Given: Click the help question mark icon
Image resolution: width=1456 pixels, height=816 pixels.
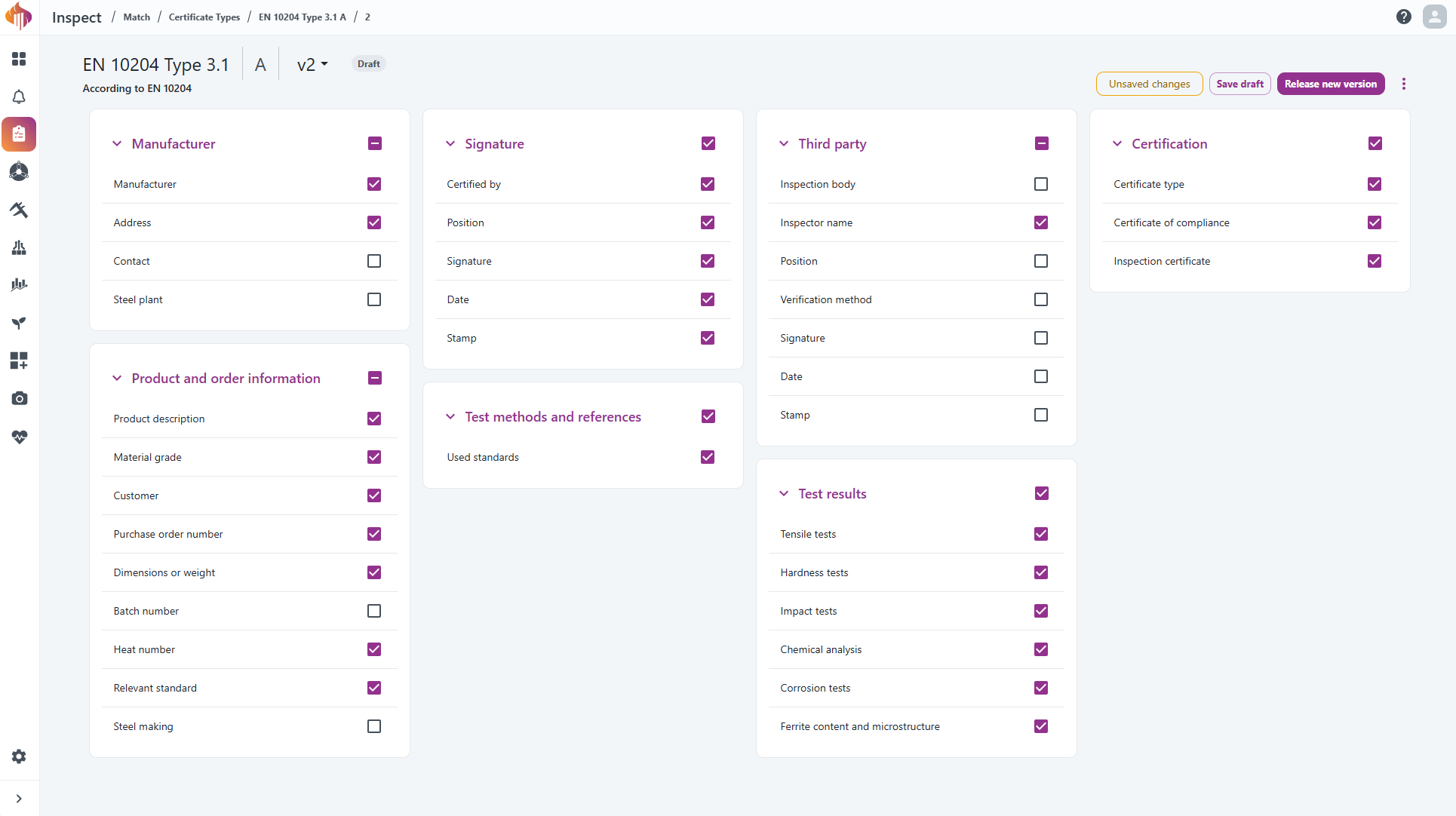Looking at the screenshot, I should pos(1404,17).
